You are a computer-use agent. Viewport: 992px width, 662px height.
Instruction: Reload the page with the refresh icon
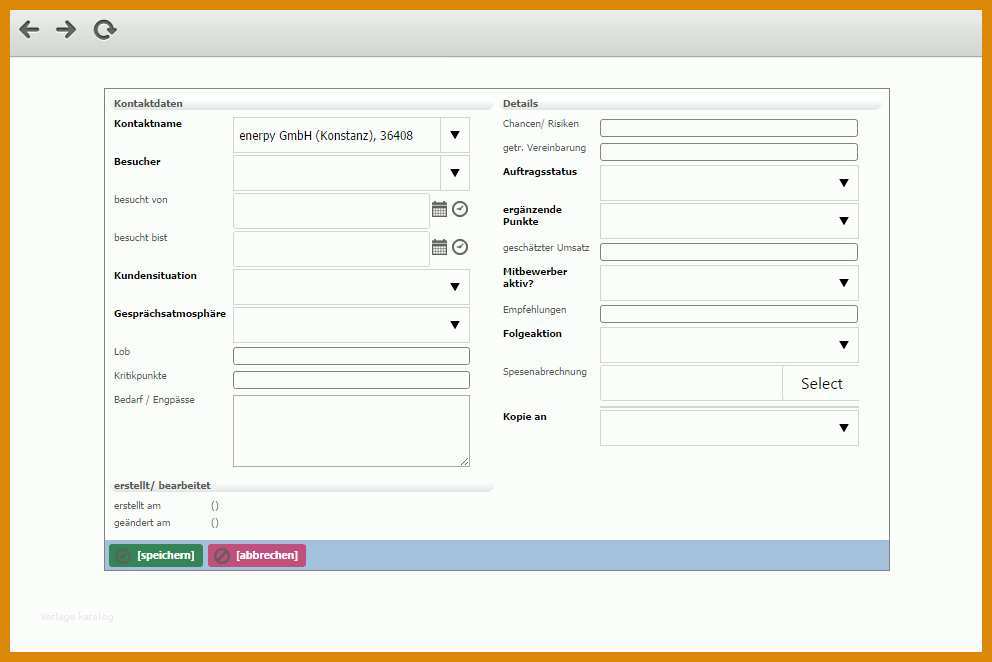click(105, 29)
